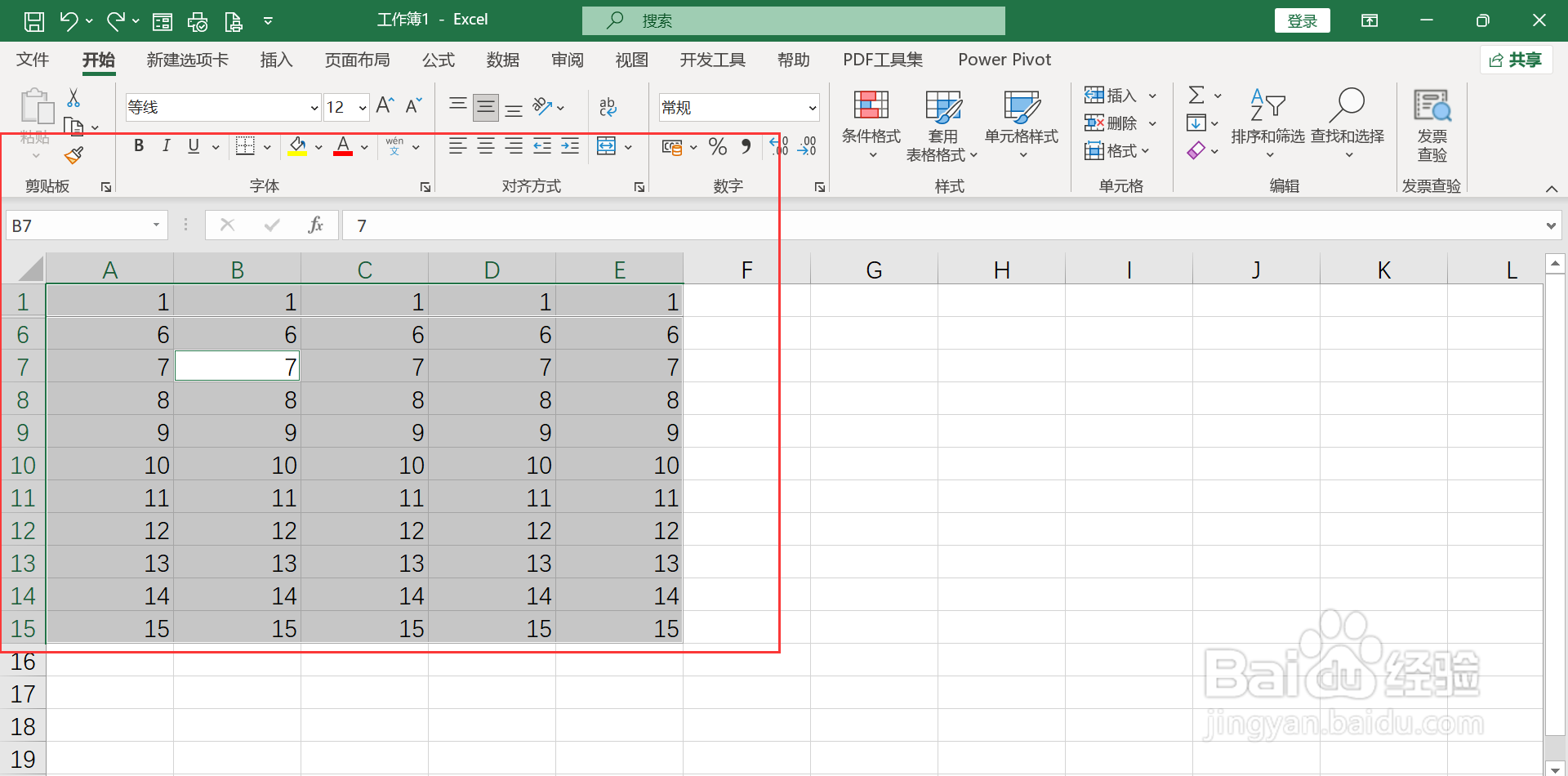
Task: Toggle align text right
Action: [514, 146]
